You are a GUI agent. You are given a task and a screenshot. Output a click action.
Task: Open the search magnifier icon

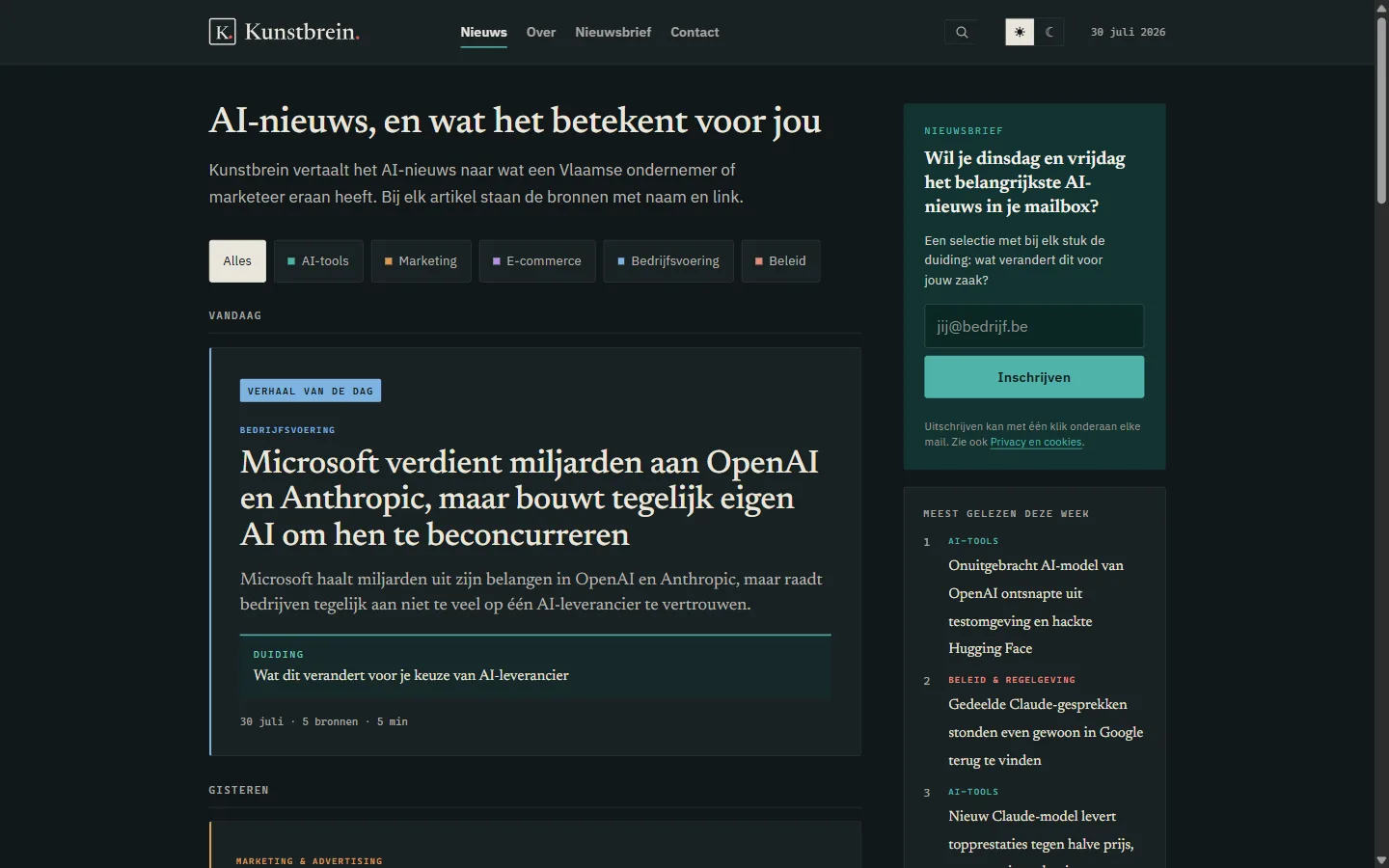(x=962, y=32)
